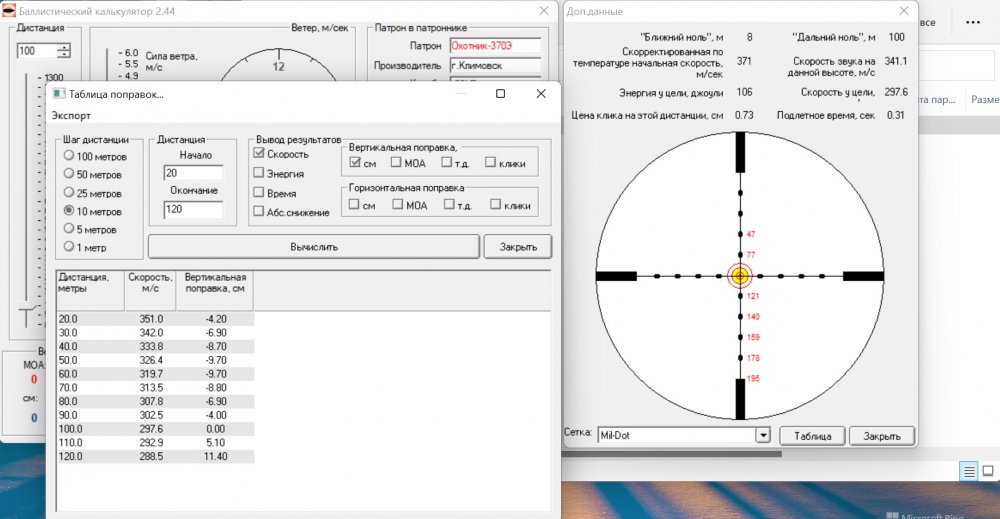Open the Экспорт menu
Screen dimensions: 1000x519
coord(72,115)
